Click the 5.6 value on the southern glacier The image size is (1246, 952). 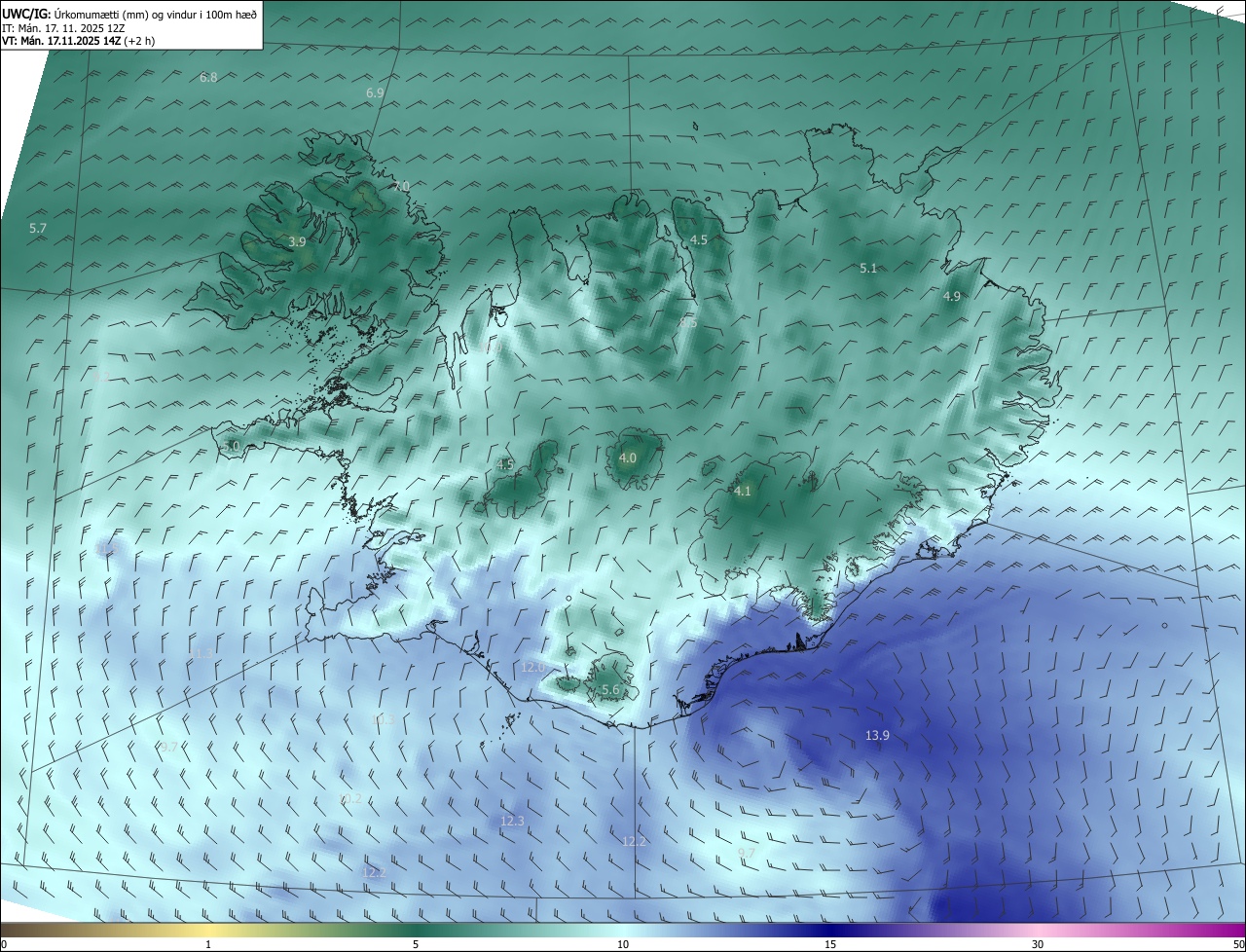click(610, 689)
